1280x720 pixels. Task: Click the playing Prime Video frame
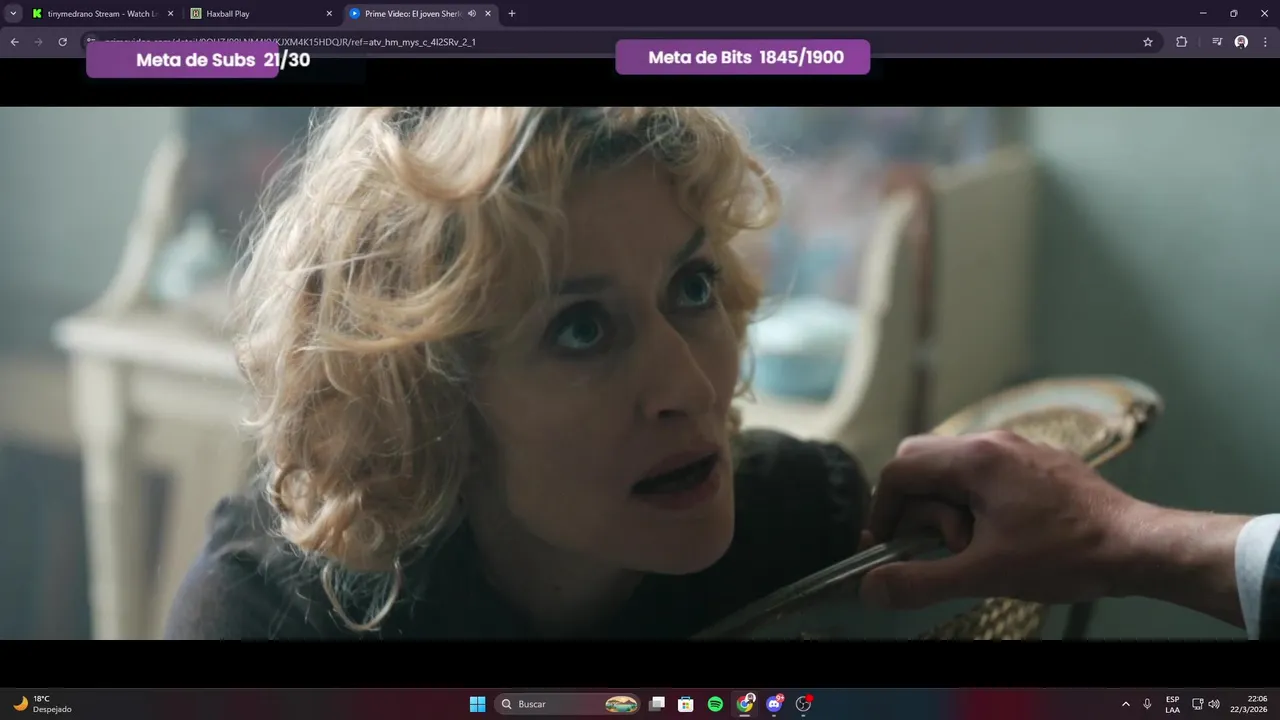[640, 373]
